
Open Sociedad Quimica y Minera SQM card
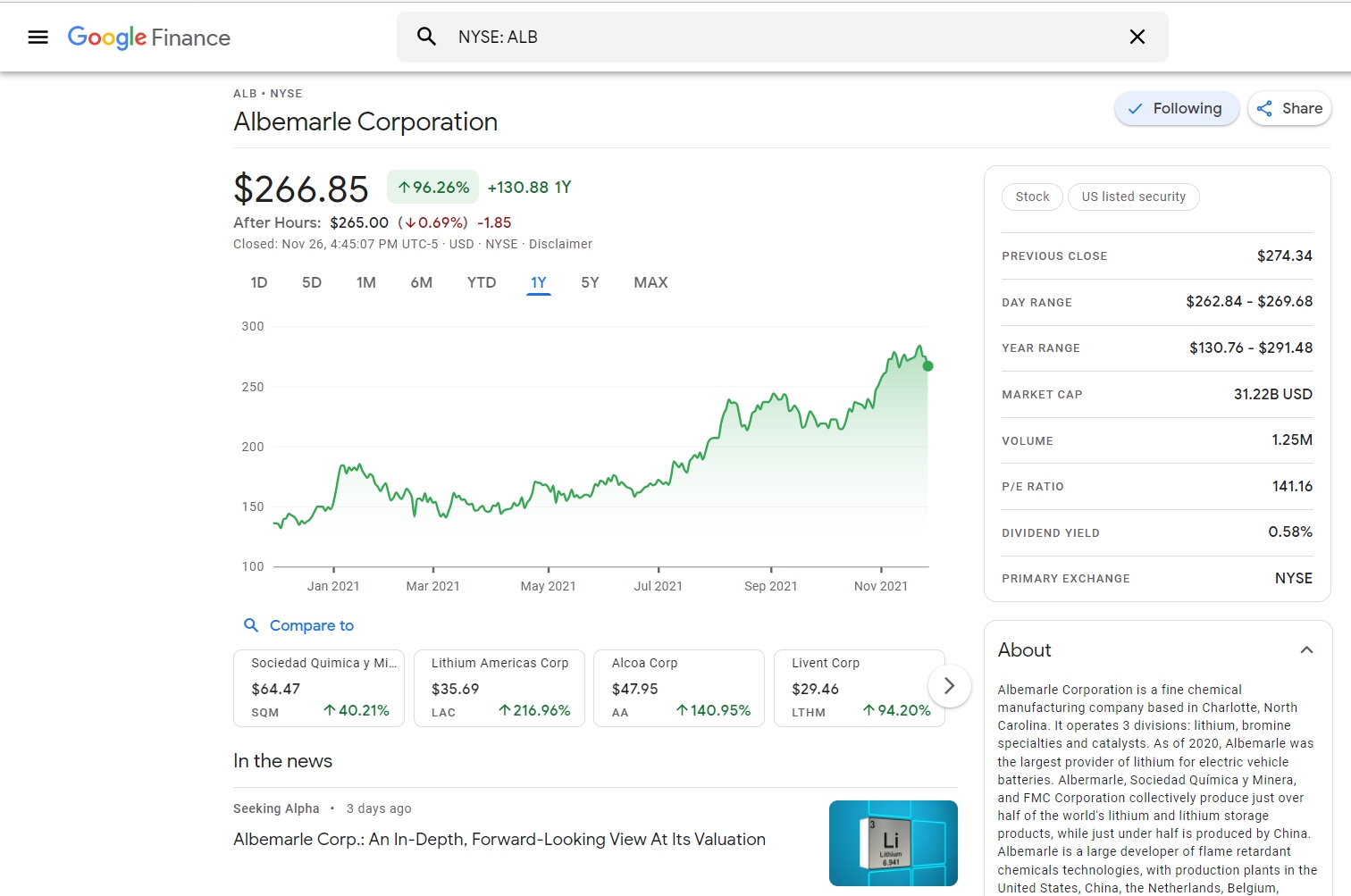click(x=319, y=688)
